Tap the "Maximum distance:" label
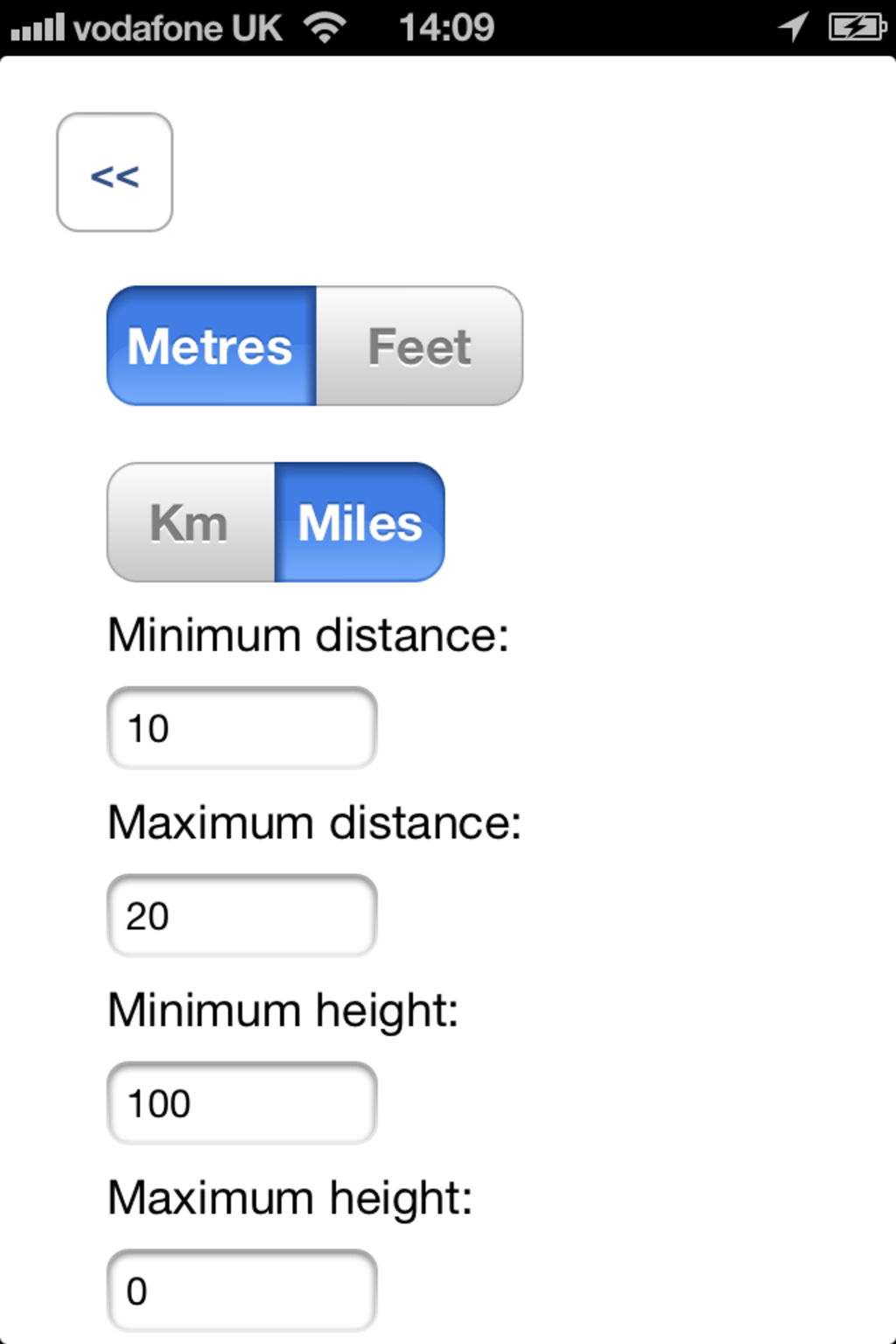The height and width of the screenshot is (1344, 896). [314, 822]
